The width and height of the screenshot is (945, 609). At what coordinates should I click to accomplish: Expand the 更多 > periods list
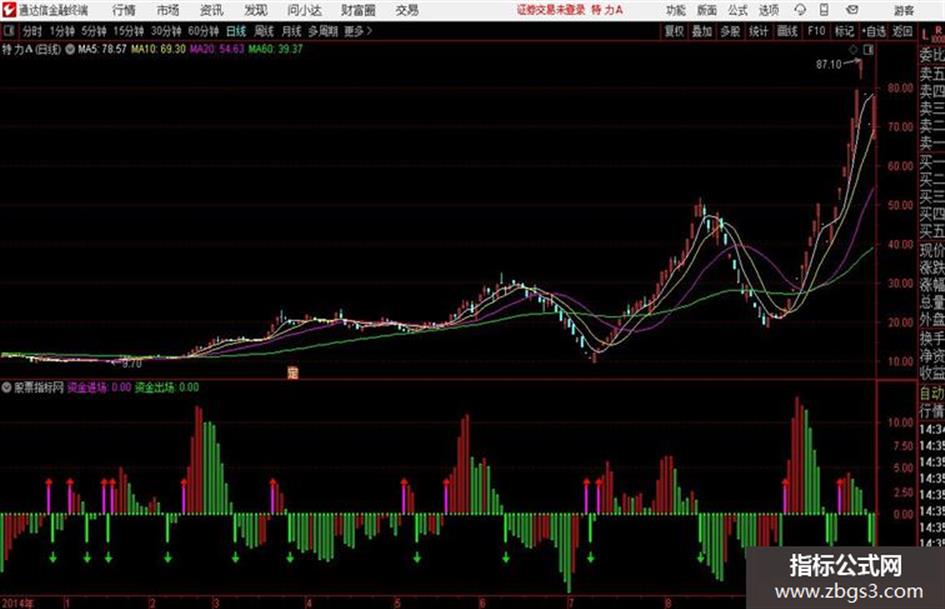(359, 31)
